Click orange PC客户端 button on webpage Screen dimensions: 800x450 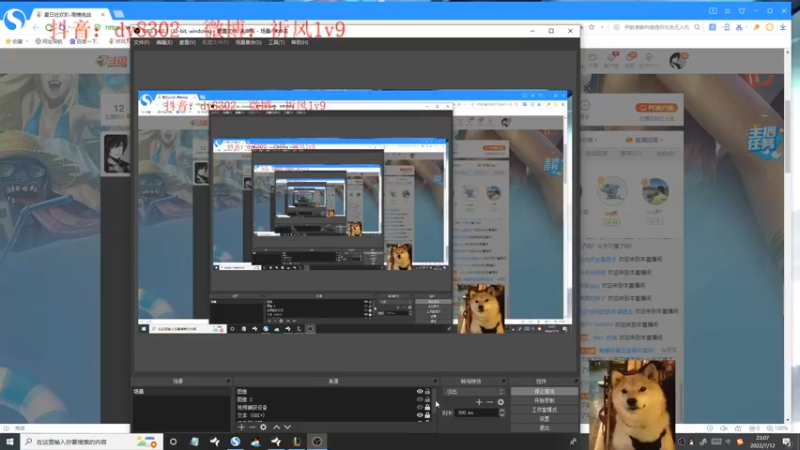(656, 108)
